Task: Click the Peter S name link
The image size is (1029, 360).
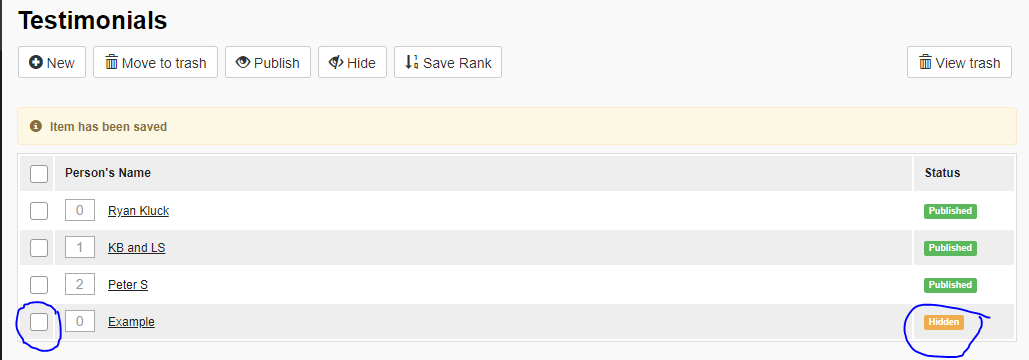Action: pos(128,285)
